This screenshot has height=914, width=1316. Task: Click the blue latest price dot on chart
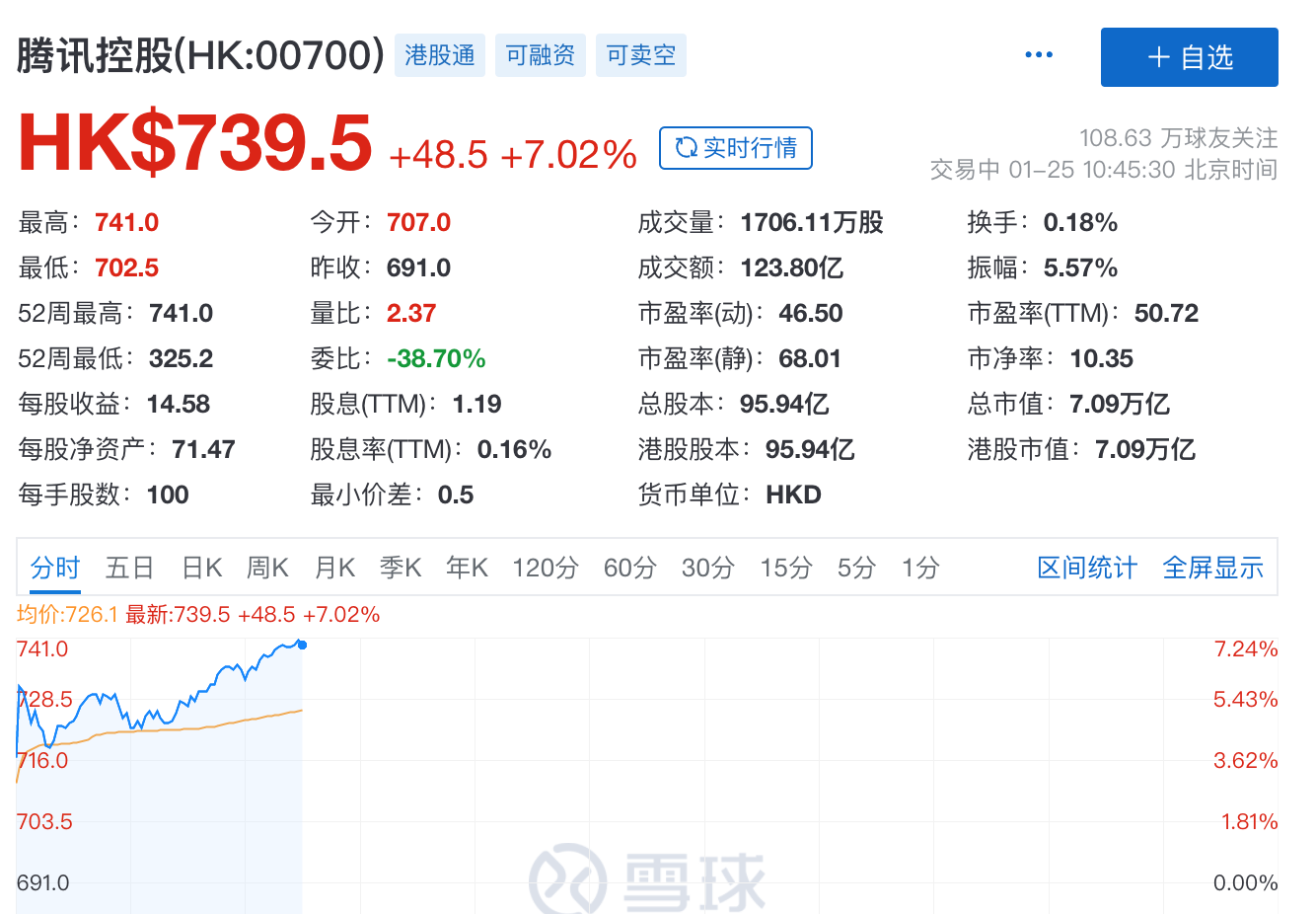tap(302, 645)
